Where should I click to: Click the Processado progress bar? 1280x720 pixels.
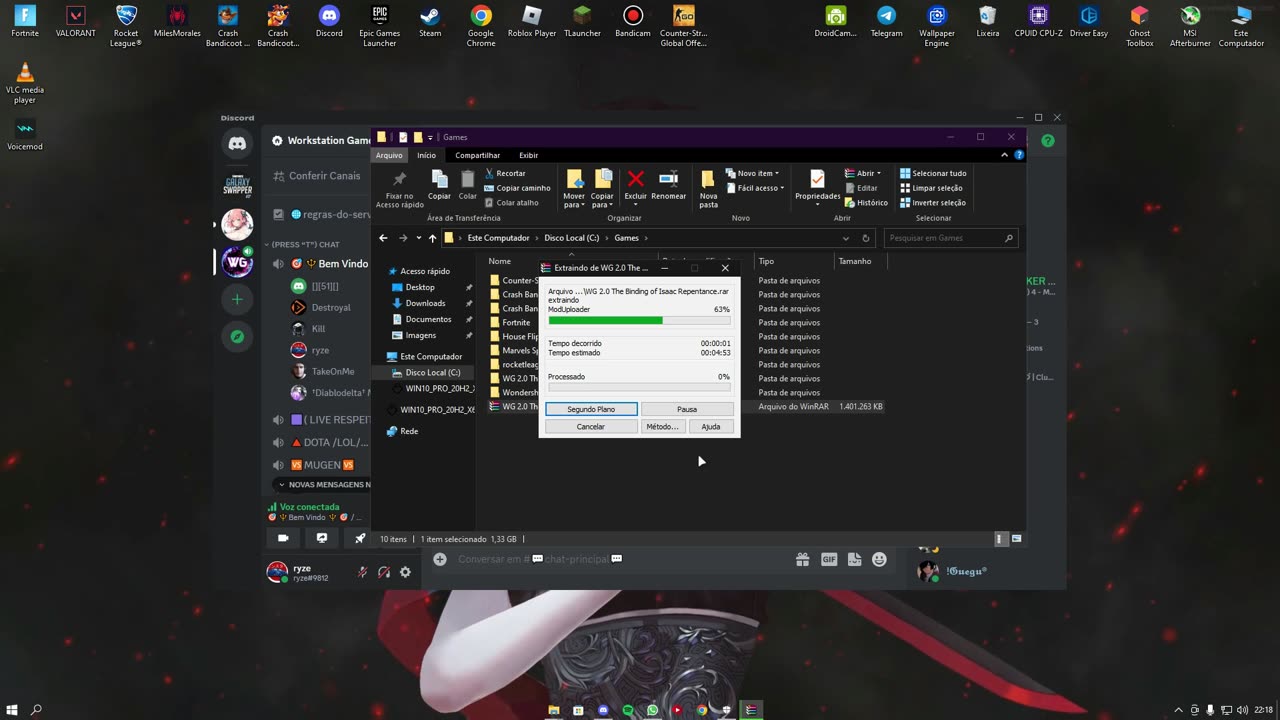(639, 387)
